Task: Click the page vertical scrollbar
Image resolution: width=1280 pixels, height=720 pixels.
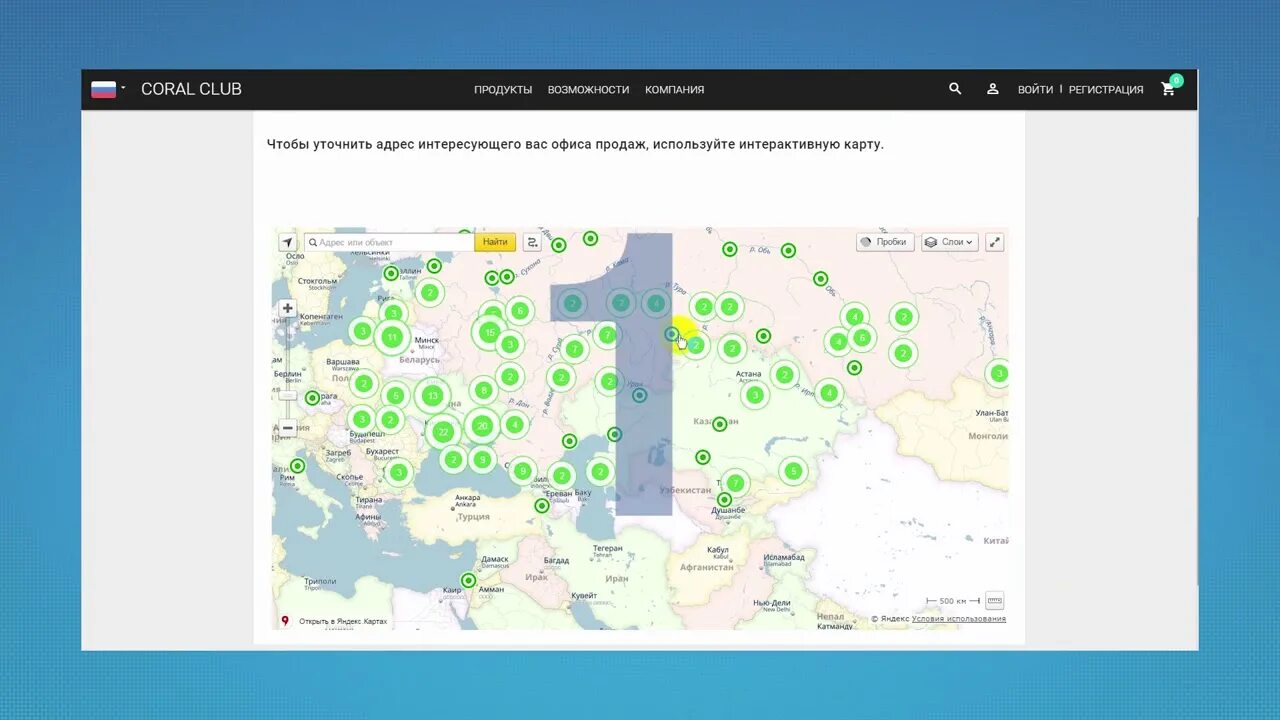Action: (x=1198, y=400)
